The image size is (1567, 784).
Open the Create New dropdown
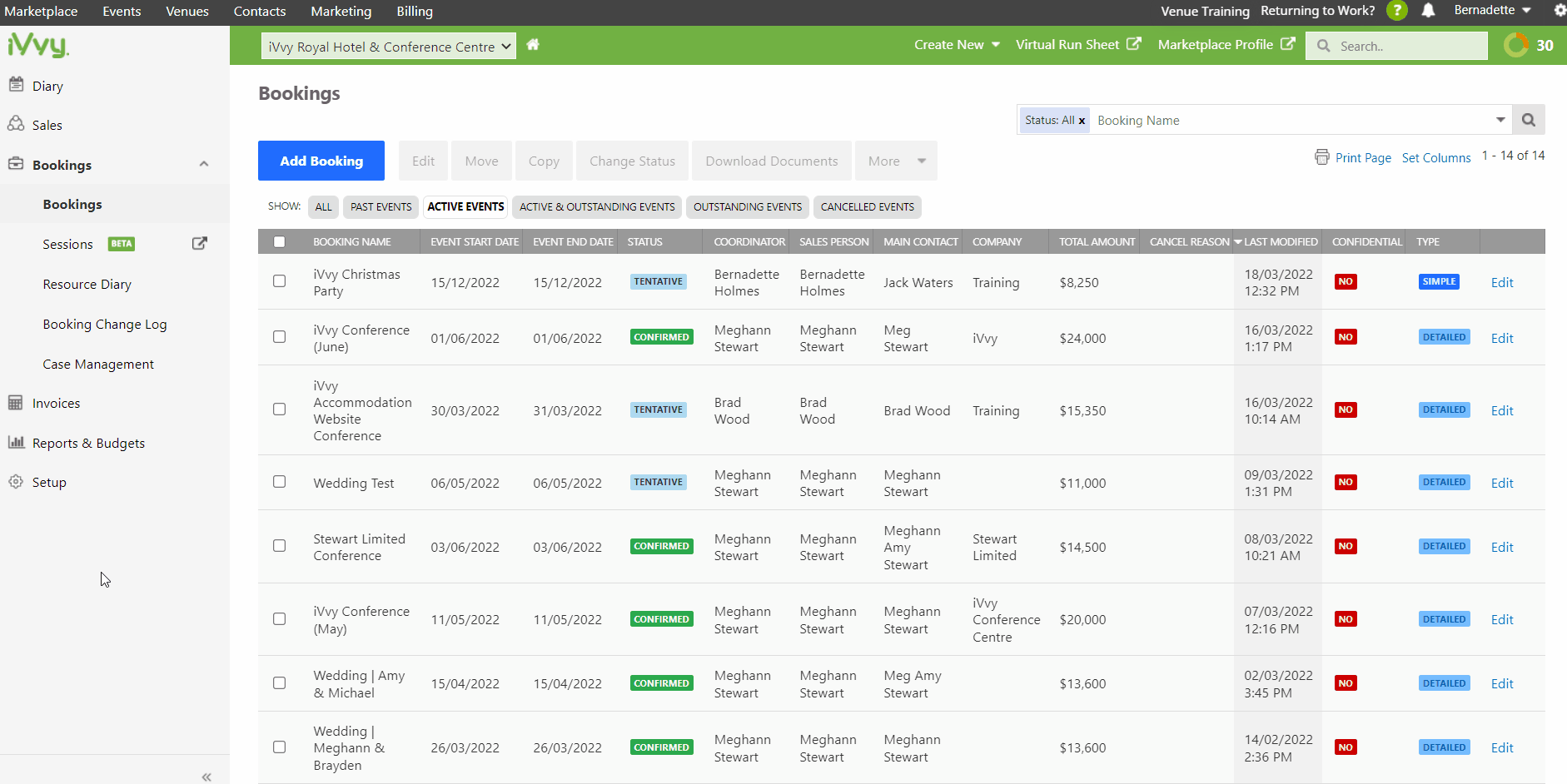click(x=957, y=45)
